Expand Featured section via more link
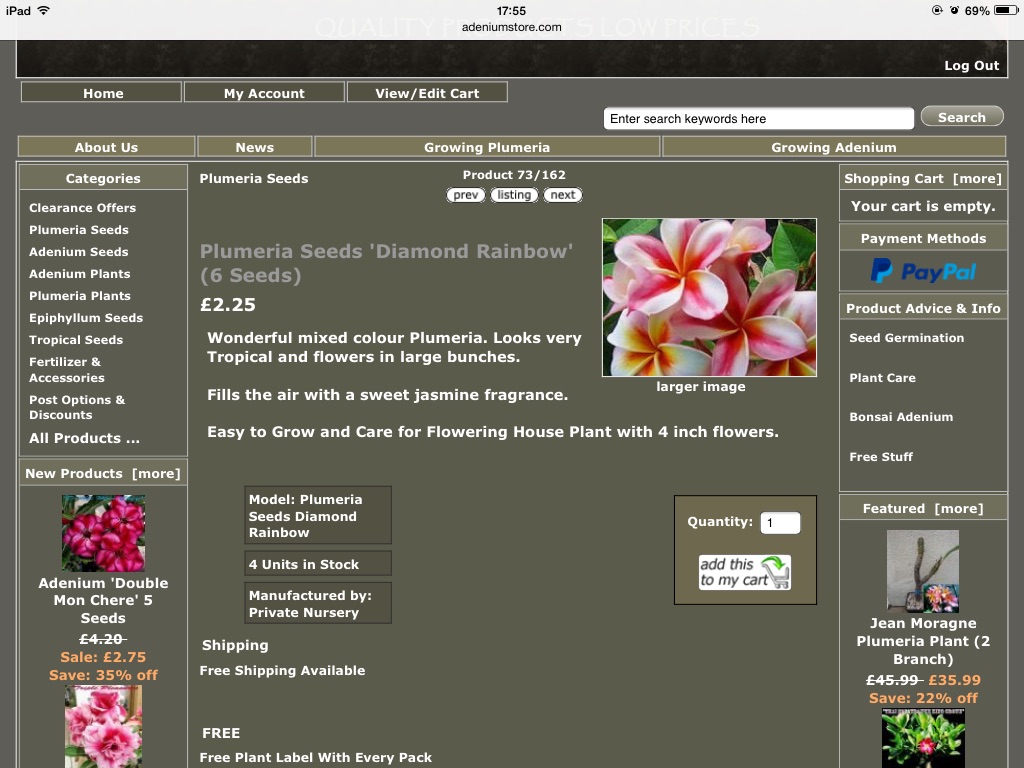This screenshot has height=768, width=1024. [x=958, y=509]
